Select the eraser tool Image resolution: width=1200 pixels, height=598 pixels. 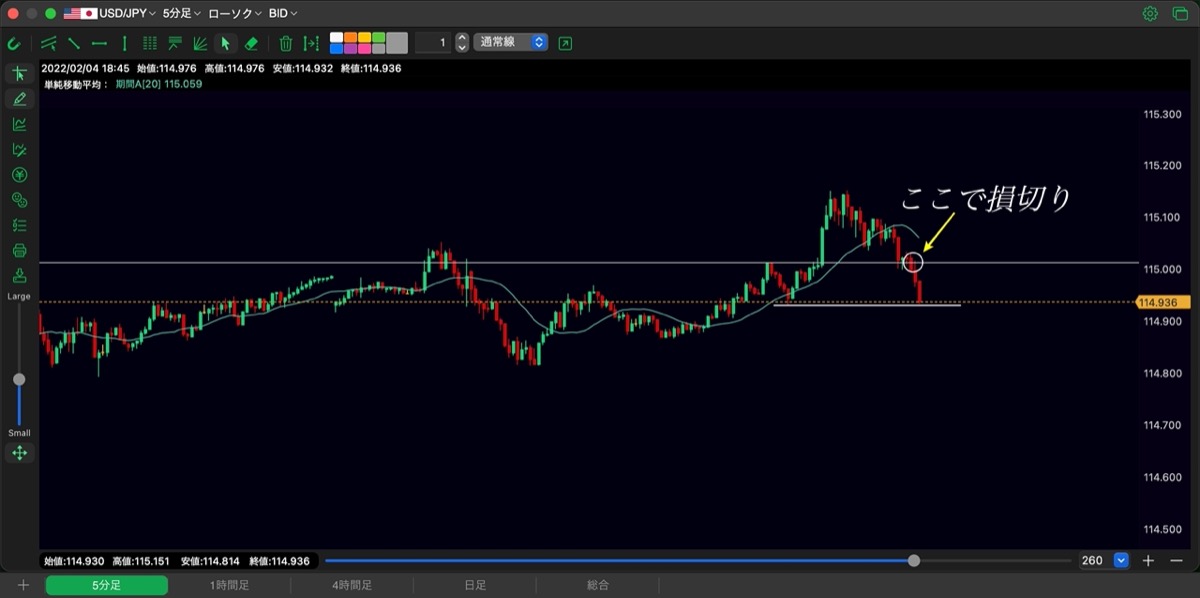(x=251, y=43)
